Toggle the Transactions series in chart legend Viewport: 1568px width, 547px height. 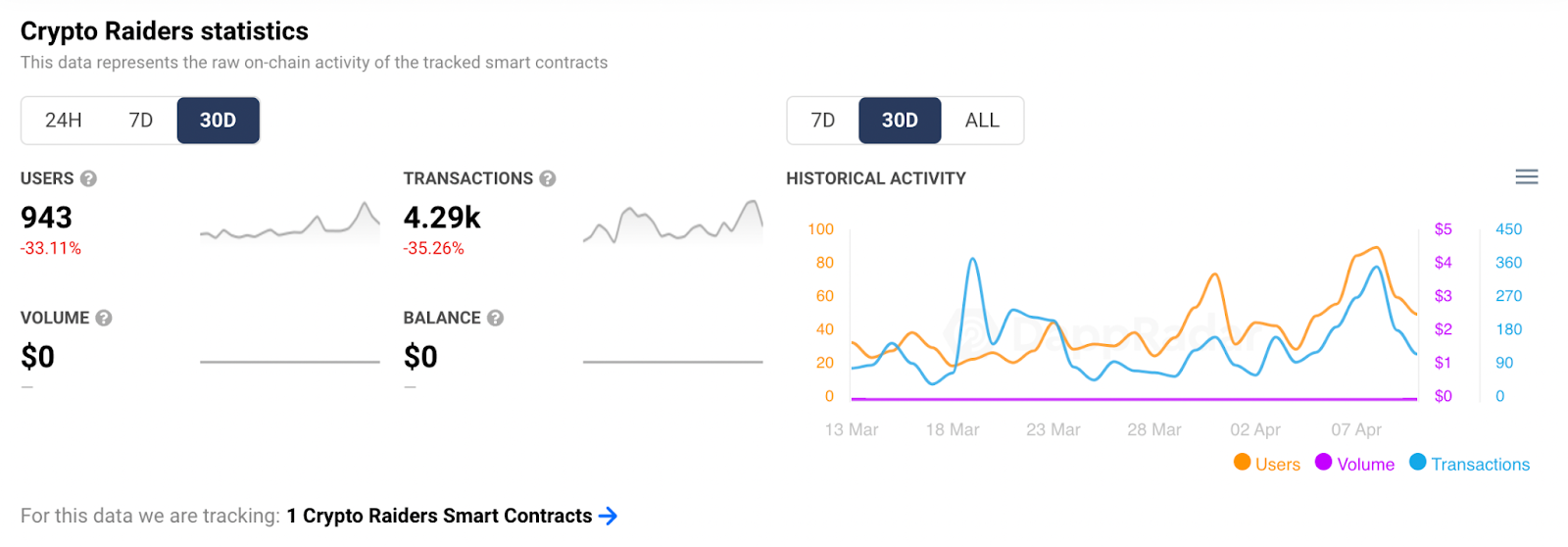coord(1480,465)
